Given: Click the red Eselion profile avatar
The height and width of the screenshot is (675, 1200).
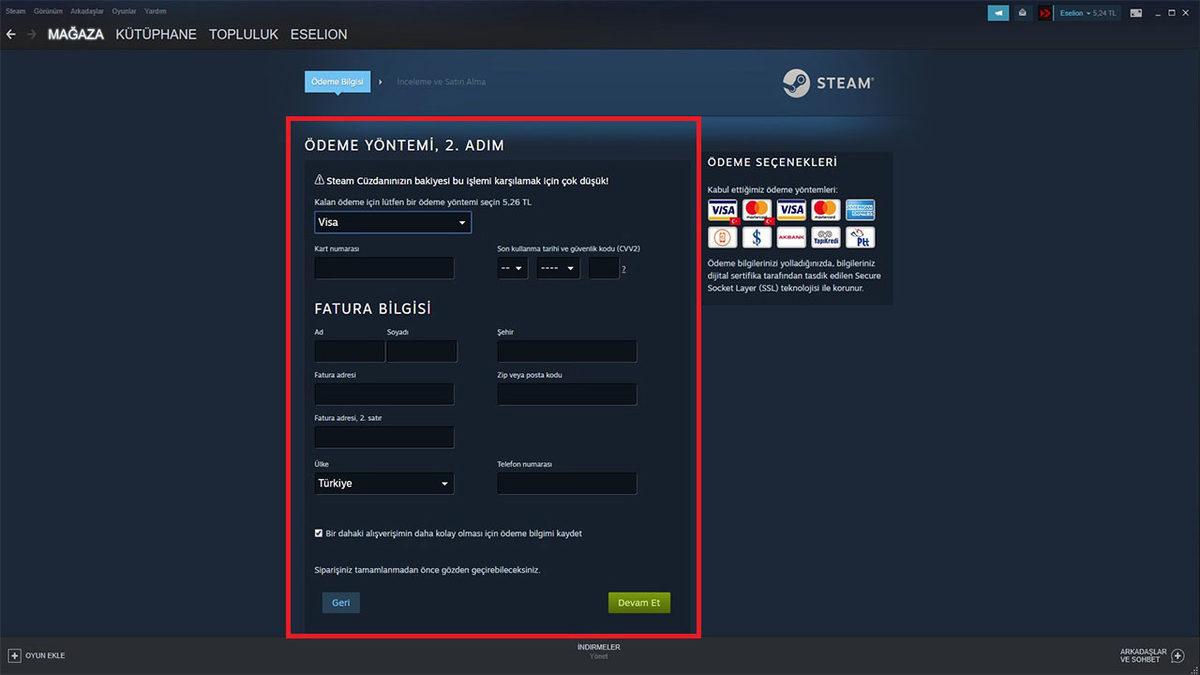Looking at the screenshot, I should (1045, 13).
